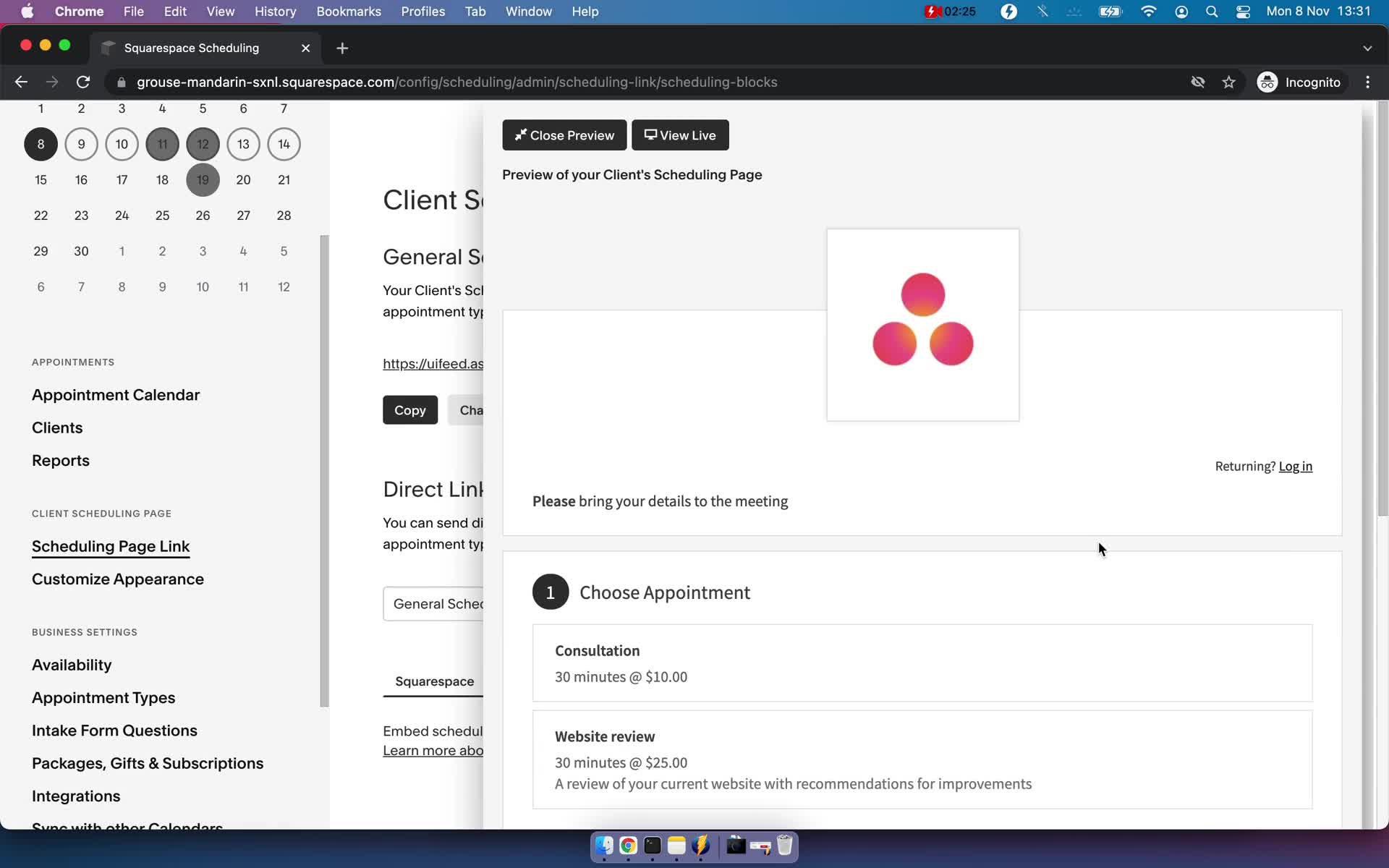Expand the Business Settings section
This screenshot has width=1389, height=868.
click(x=84, y=632)
